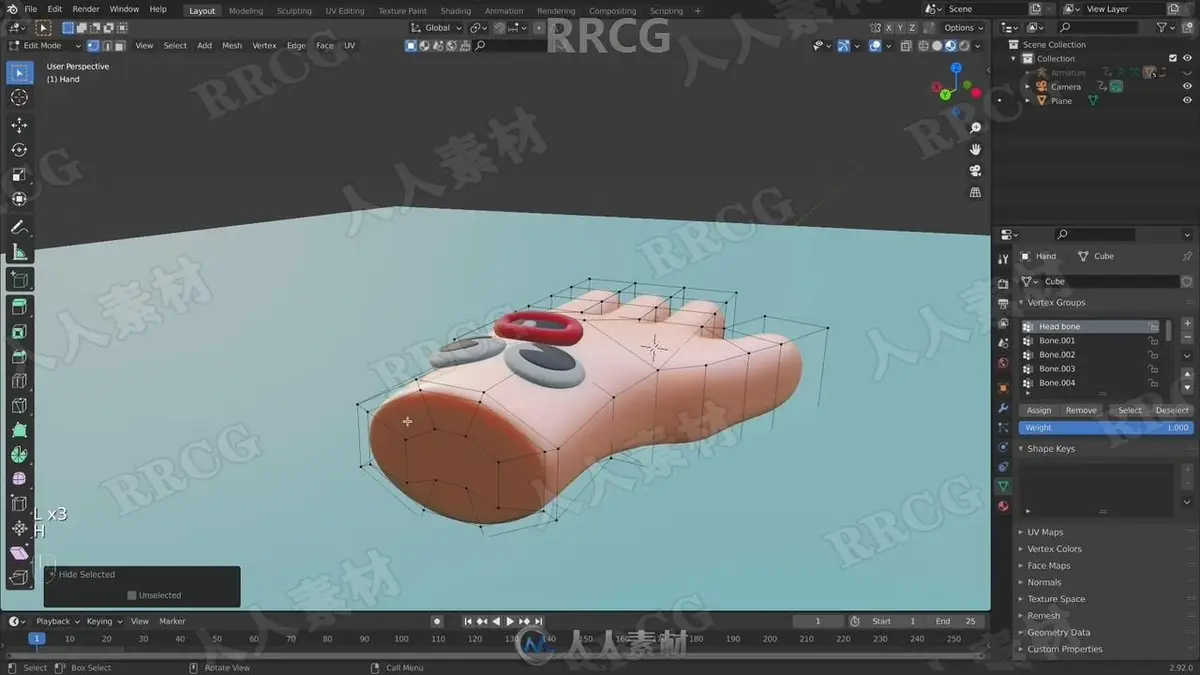Hide the Camera in outliner
The height and width of the screenshot is (675, 1200).
tap(1187, 86)
